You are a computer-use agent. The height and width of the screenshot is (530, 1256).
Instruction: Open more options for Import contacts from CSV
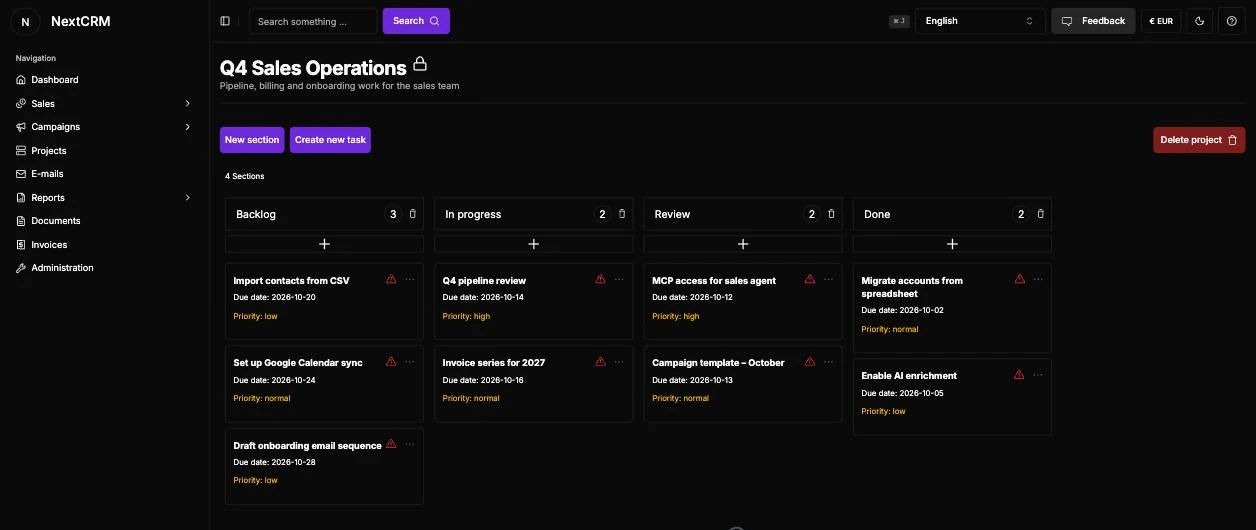[x=410, y=279]
